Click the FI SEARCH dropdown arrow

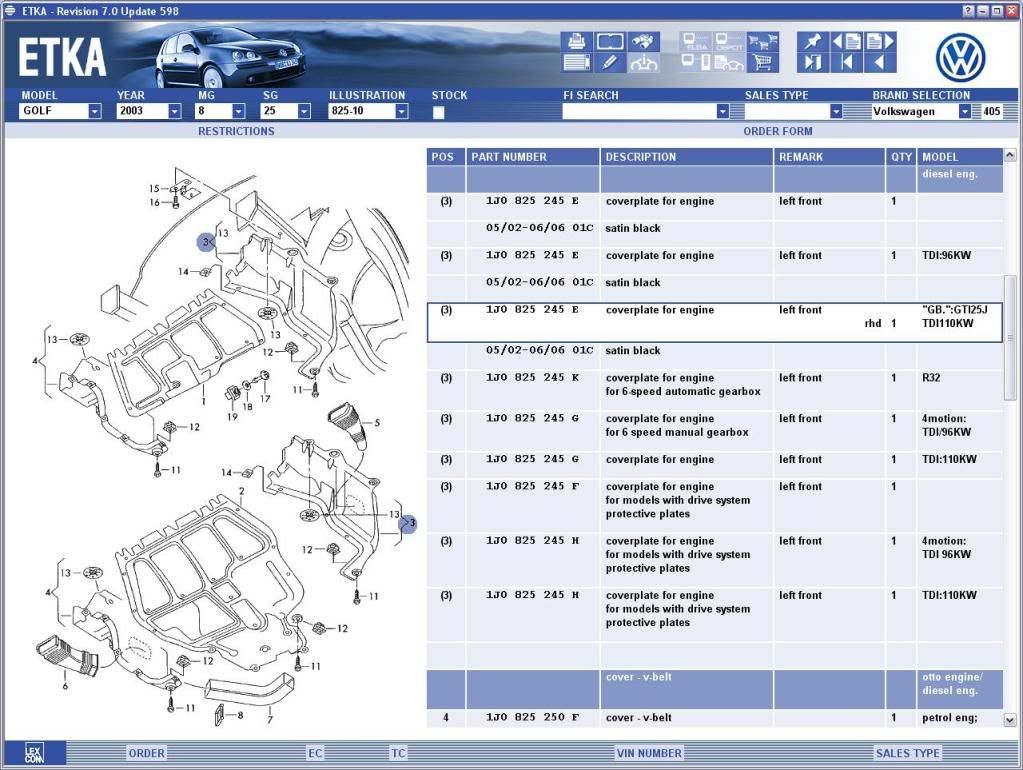[x=722, y=112]
